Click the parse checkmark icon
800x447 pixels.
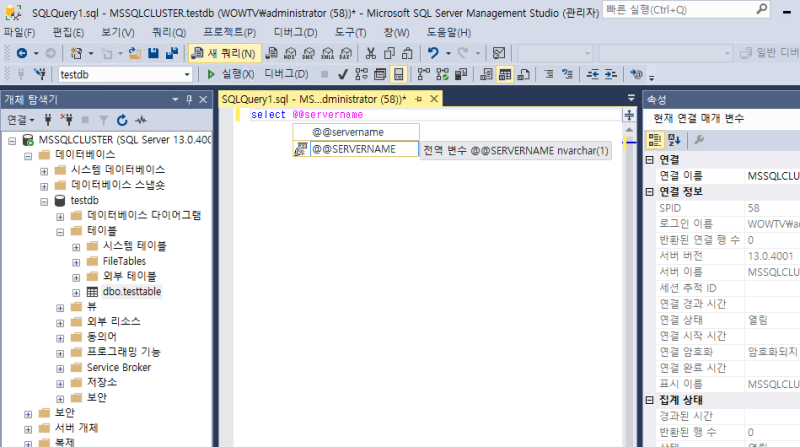[x=343, y=74]
